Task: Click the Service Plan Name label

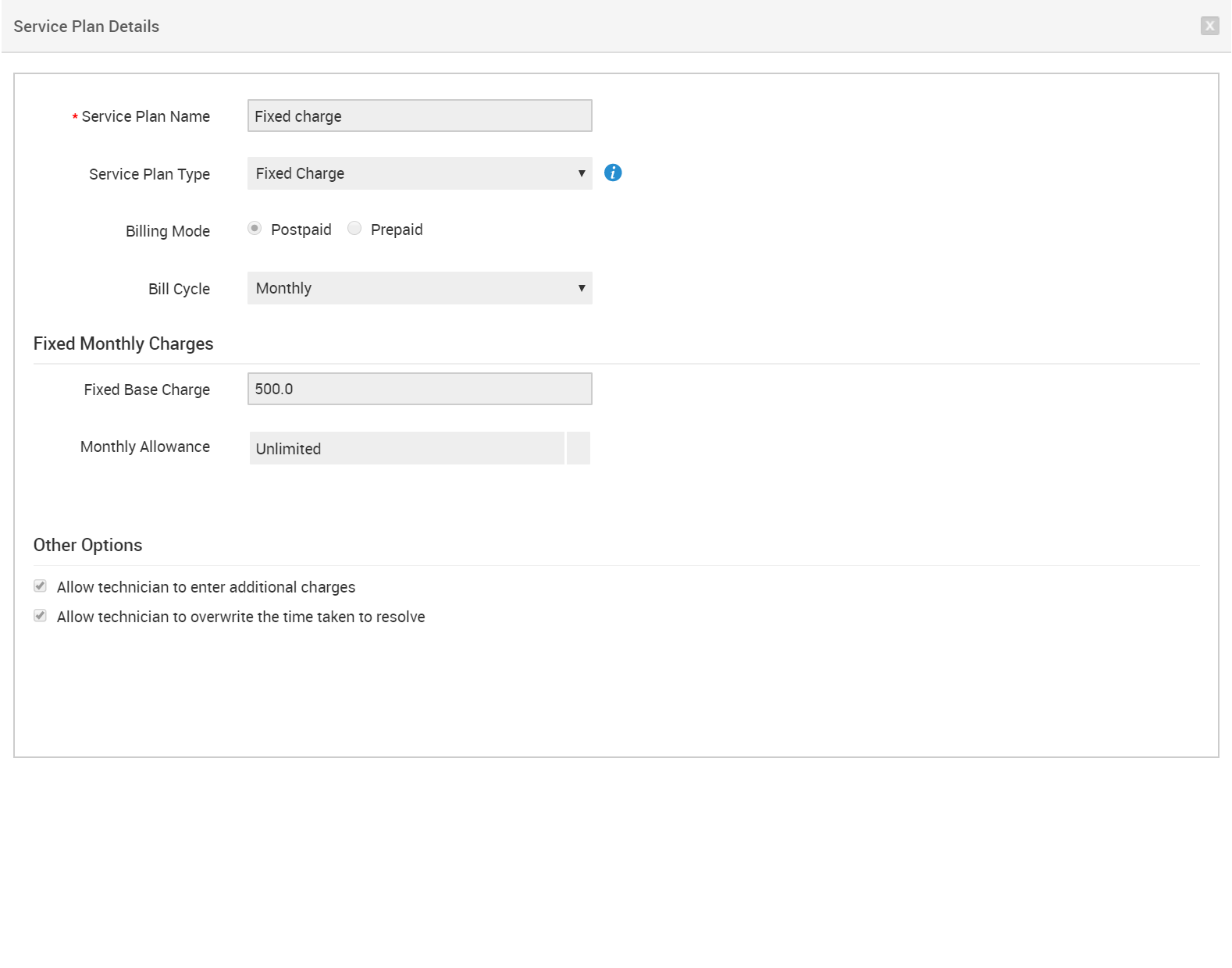Action: [145, 116]
